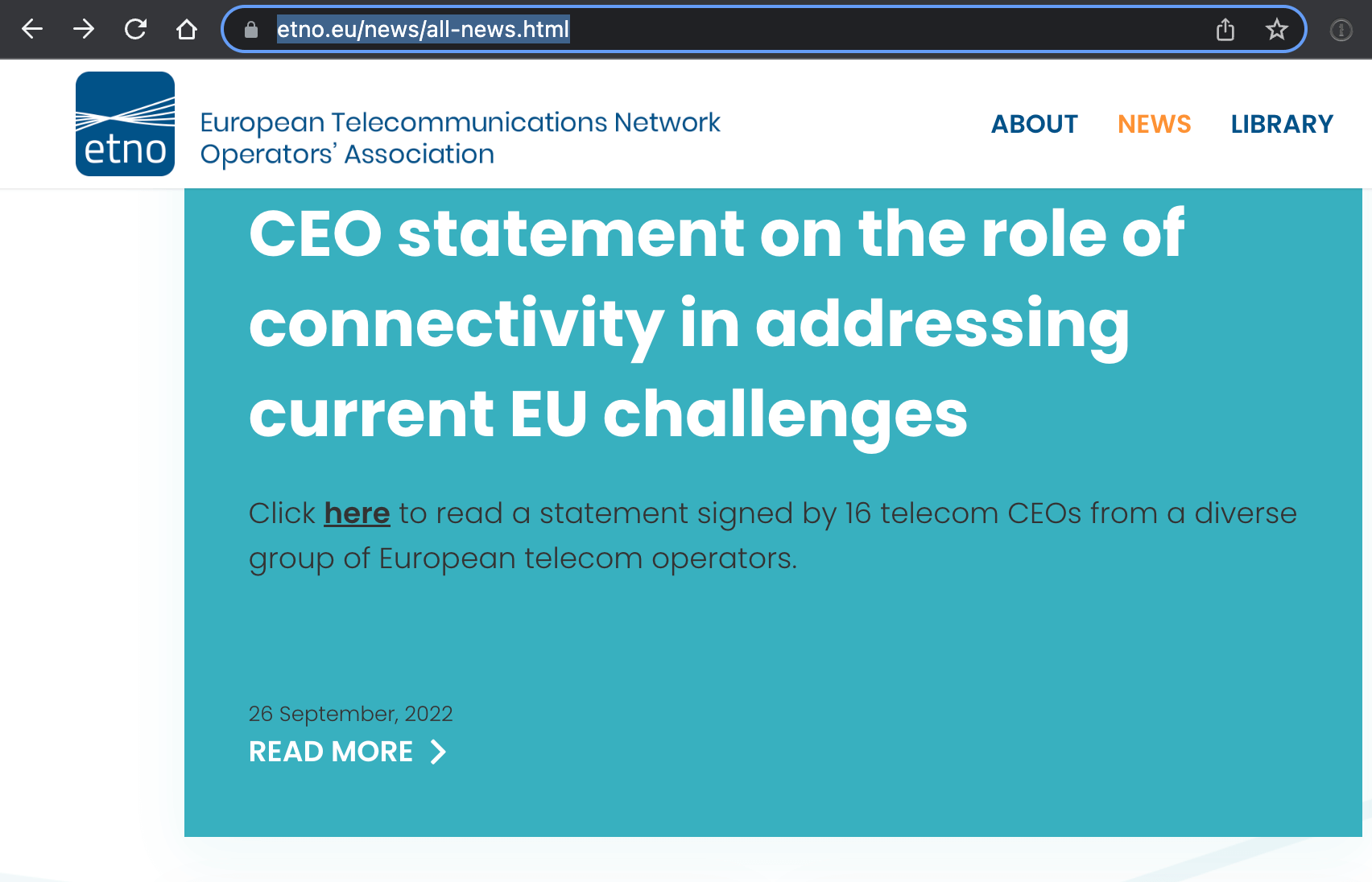Click the chevron next to READ MORE
This screenshot has width=1372, height=882.
[x=439, y=752]
